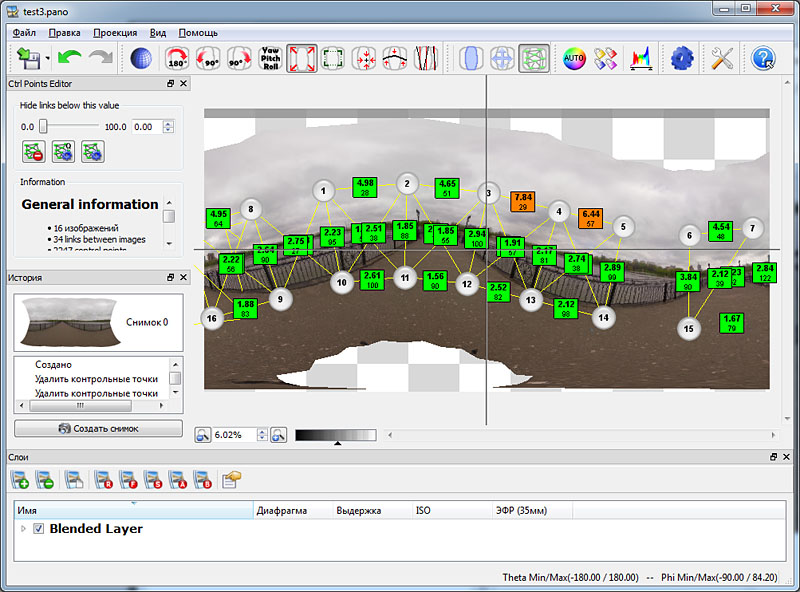Click the layer icon marked with red B
Viewport: 800px width, 592px height.
(203, 480)
